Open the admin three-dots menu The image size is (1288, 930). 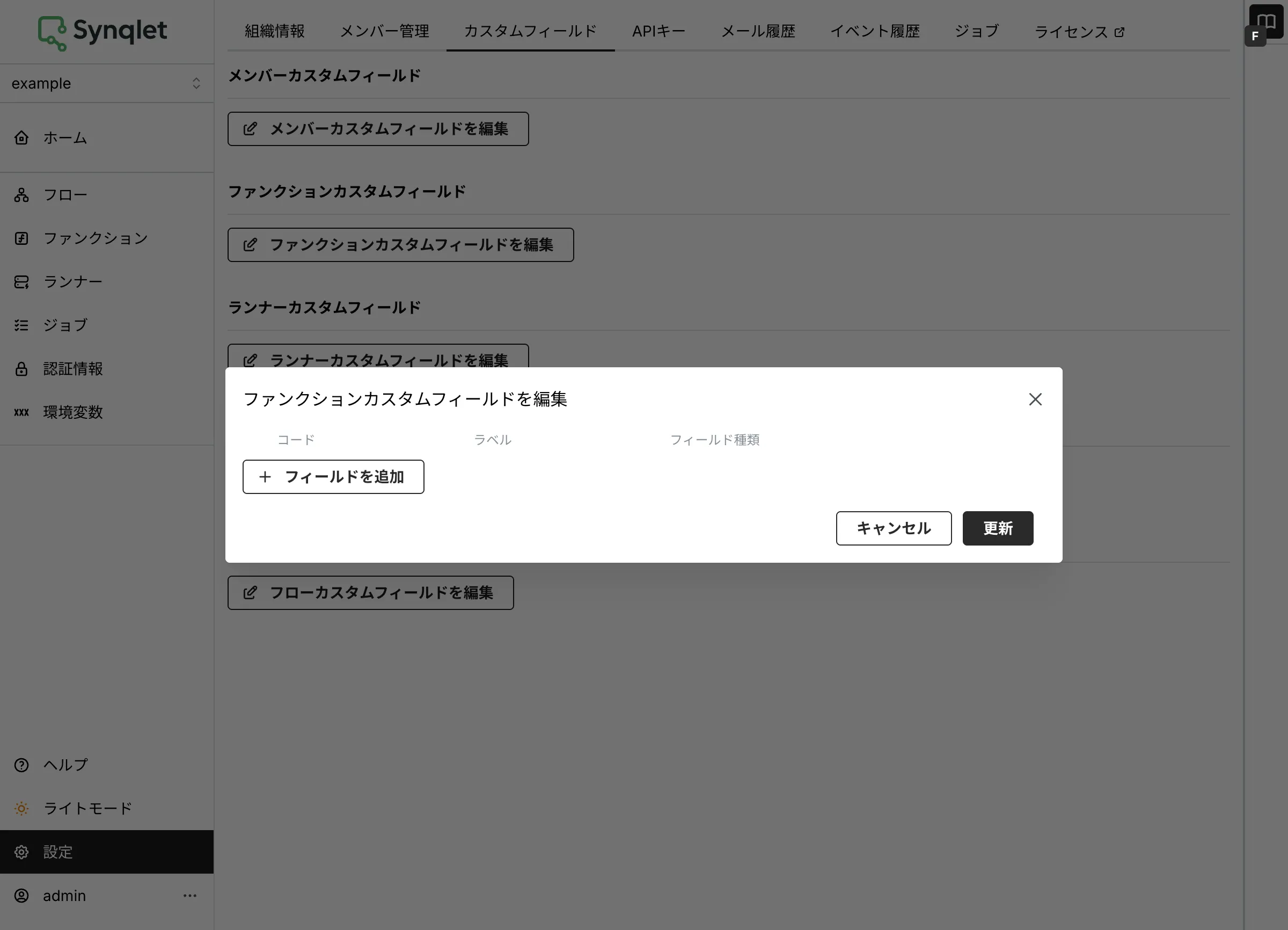click(x=189, y=895)
